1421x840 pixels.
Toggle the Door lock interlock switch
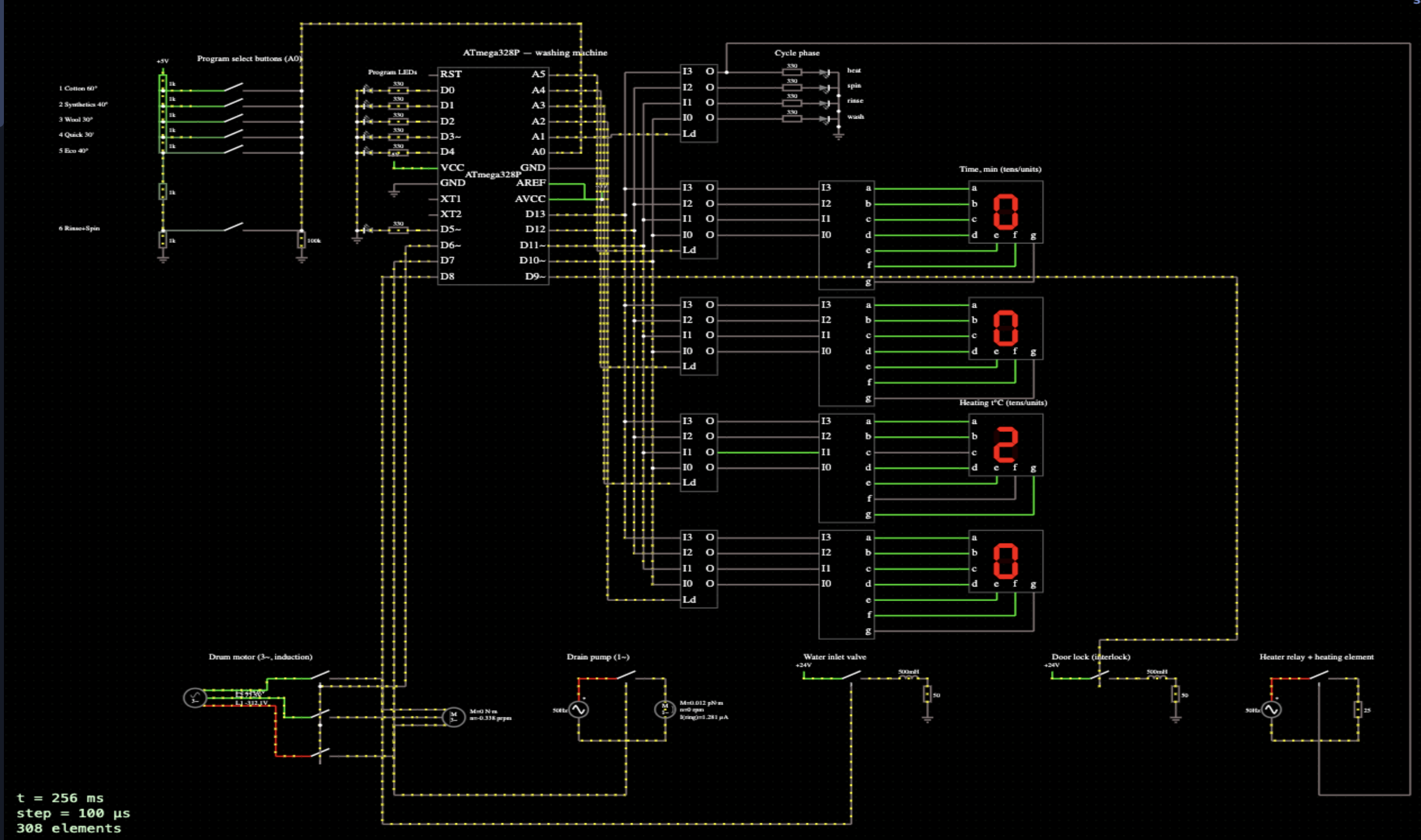pos(1099,675)
